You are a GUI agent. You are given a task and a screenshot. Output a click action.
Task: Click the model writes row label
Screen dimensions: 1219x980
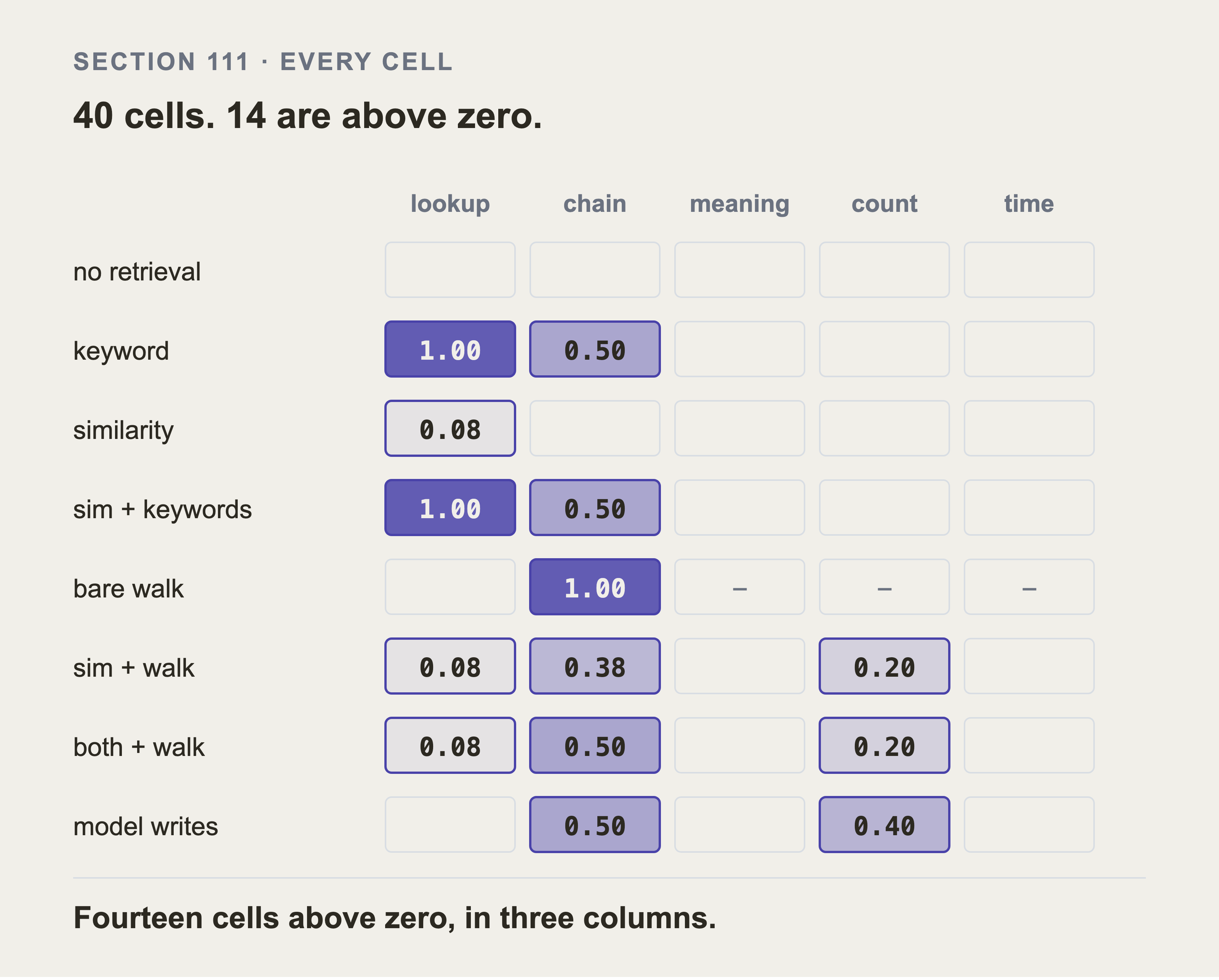click(x=145, y=826)
